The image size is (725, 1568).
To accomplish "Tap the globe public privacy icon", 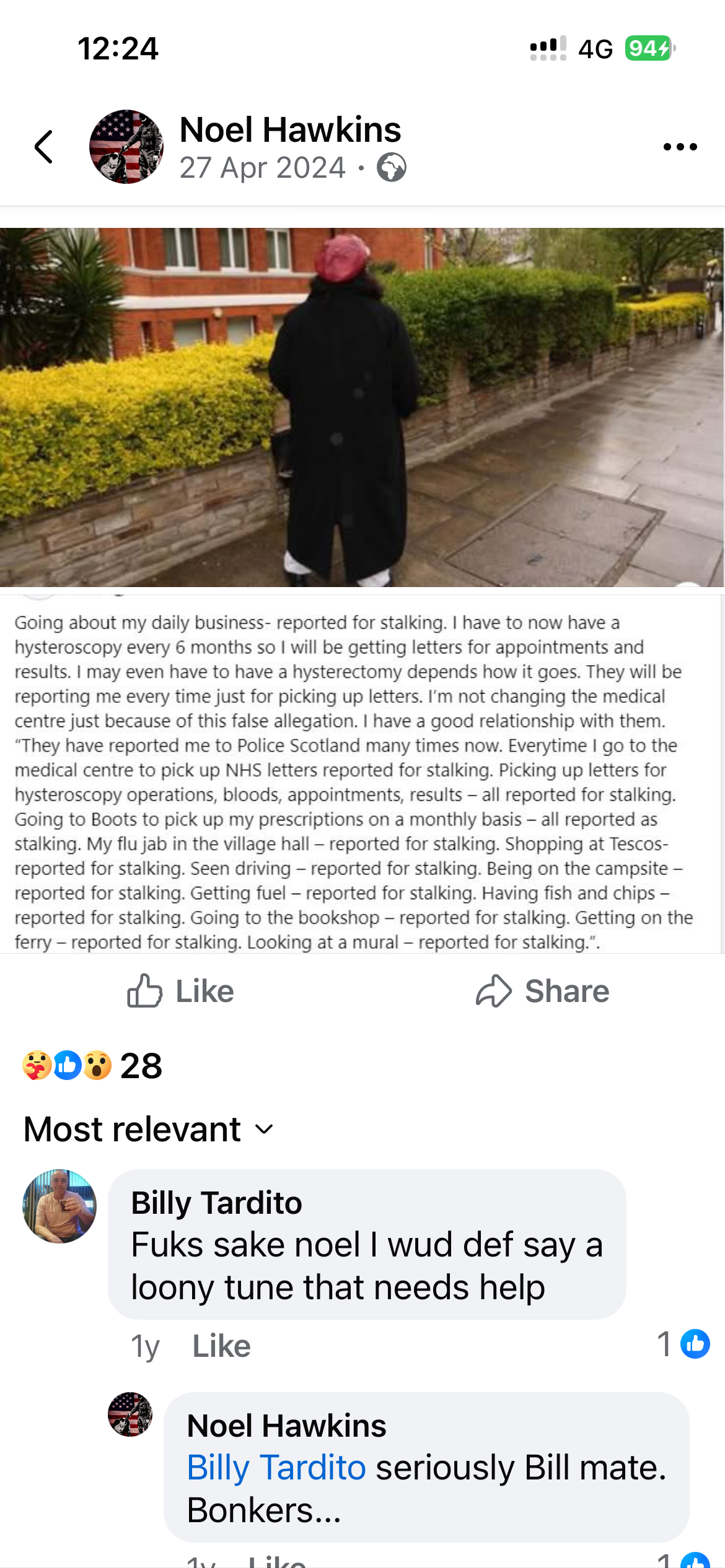I will pyautogui.click(x=392, y=168).
